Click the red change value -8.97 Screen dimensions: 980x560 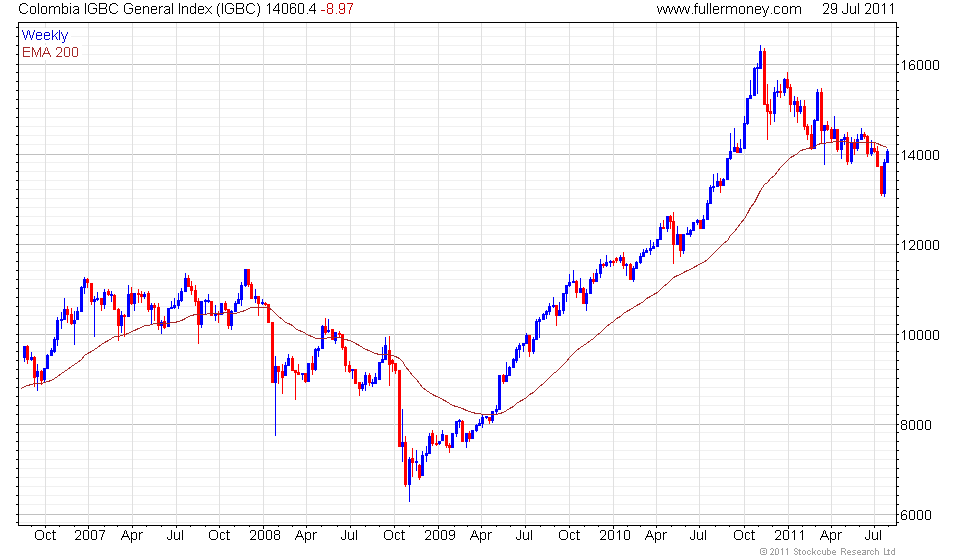coord(337,9)
